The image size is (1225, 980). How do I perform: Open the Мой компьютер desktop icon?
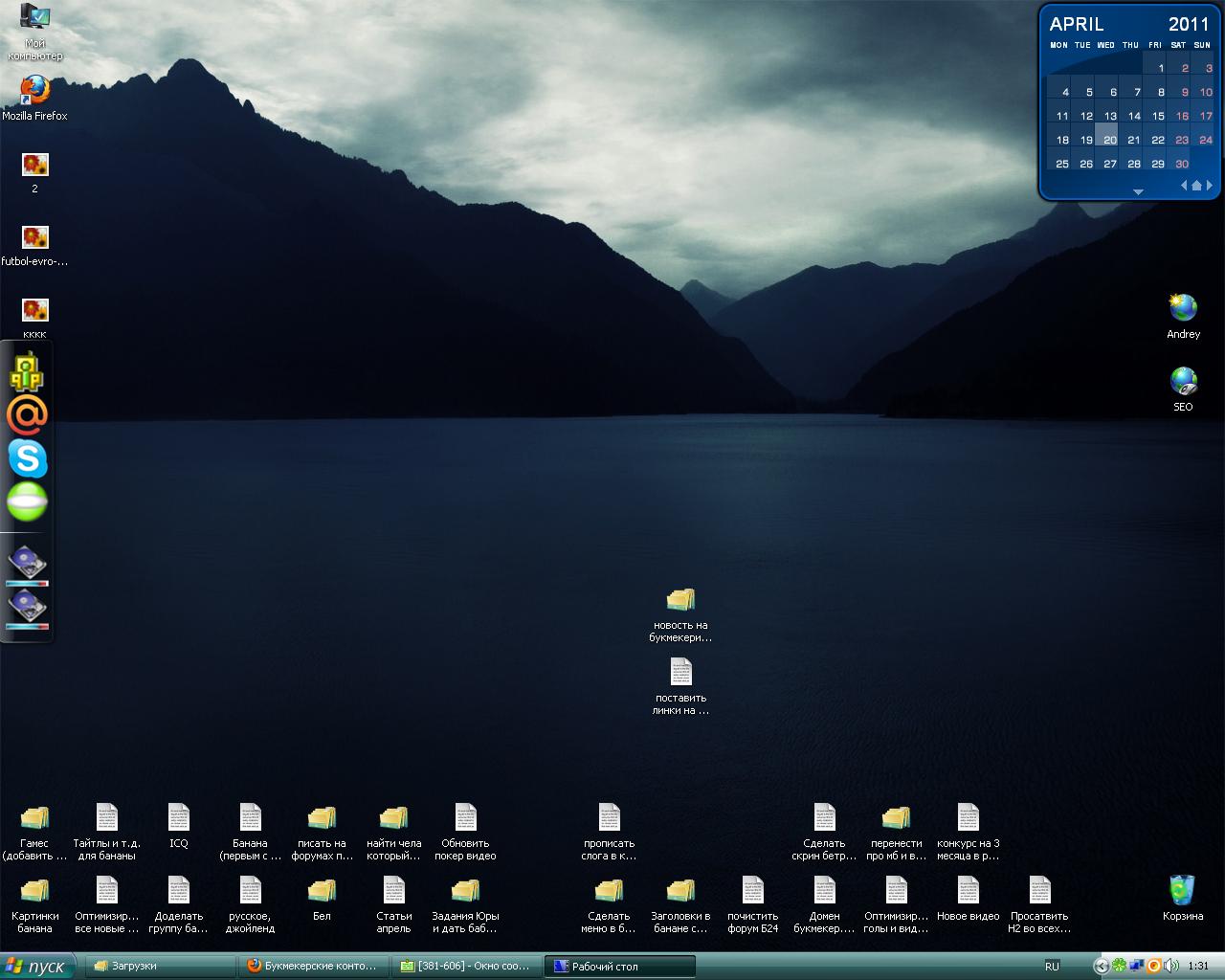pyautogui.click(x=35, y=16)
